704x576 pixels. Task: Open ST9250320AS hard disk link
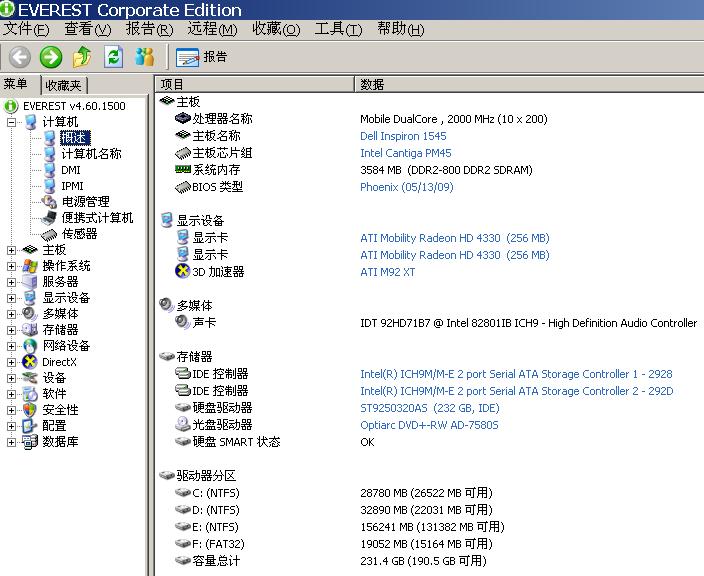tap(430, 408)
